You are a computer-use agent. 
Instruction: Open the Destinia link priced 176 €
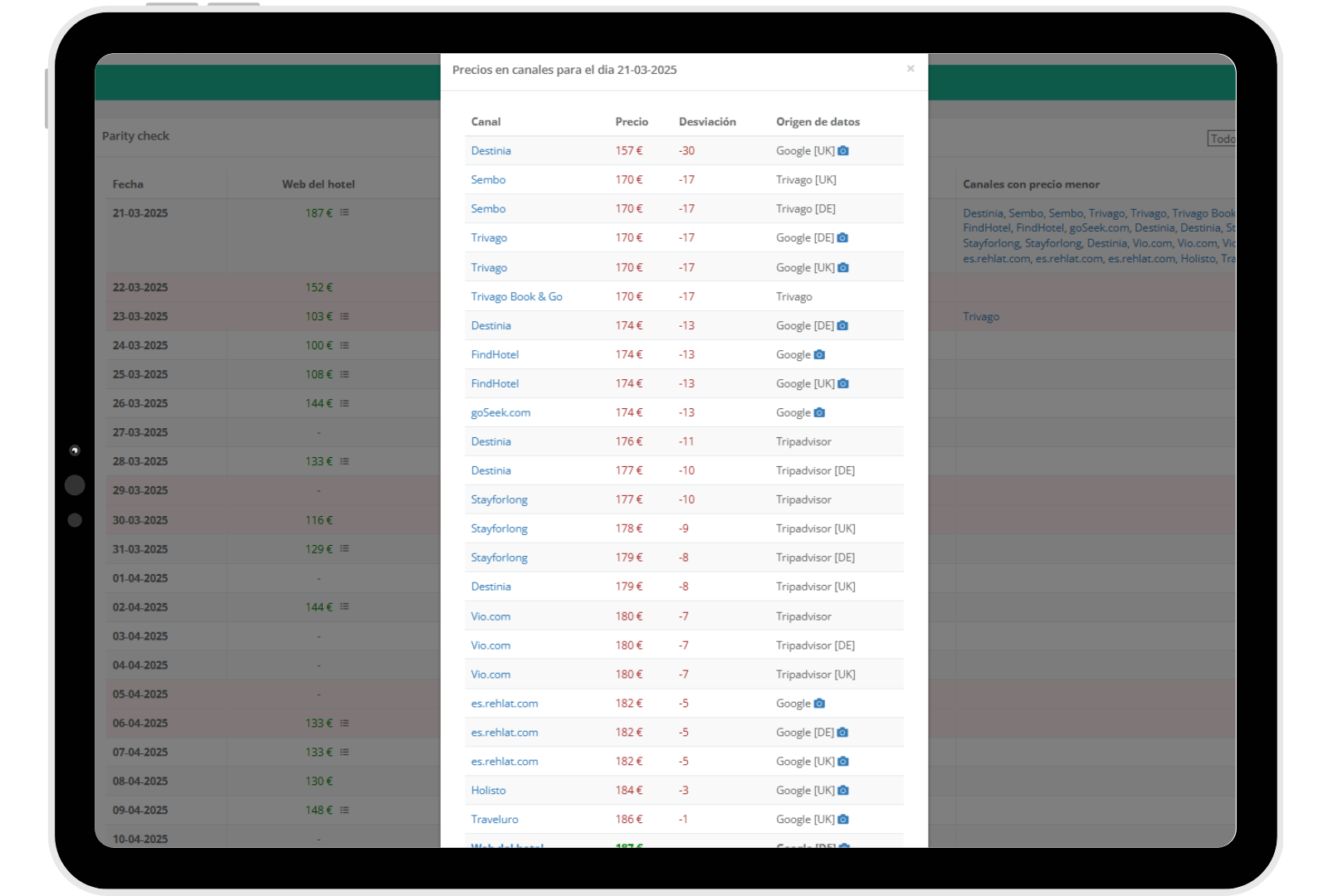click(x=491, y=442)
